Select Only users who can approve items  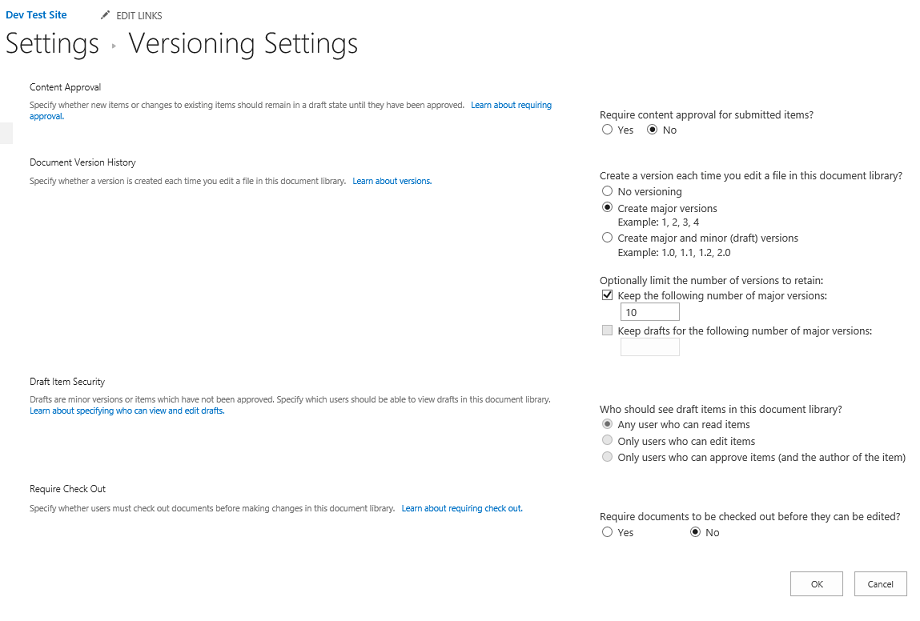607,457
